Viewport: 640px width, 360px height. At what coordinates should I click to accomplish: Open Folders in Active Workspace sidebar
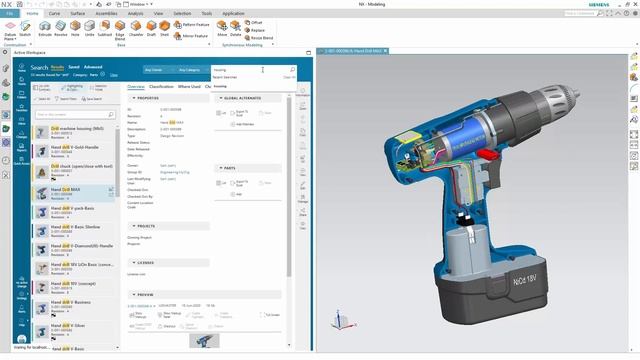coord(22,95)
